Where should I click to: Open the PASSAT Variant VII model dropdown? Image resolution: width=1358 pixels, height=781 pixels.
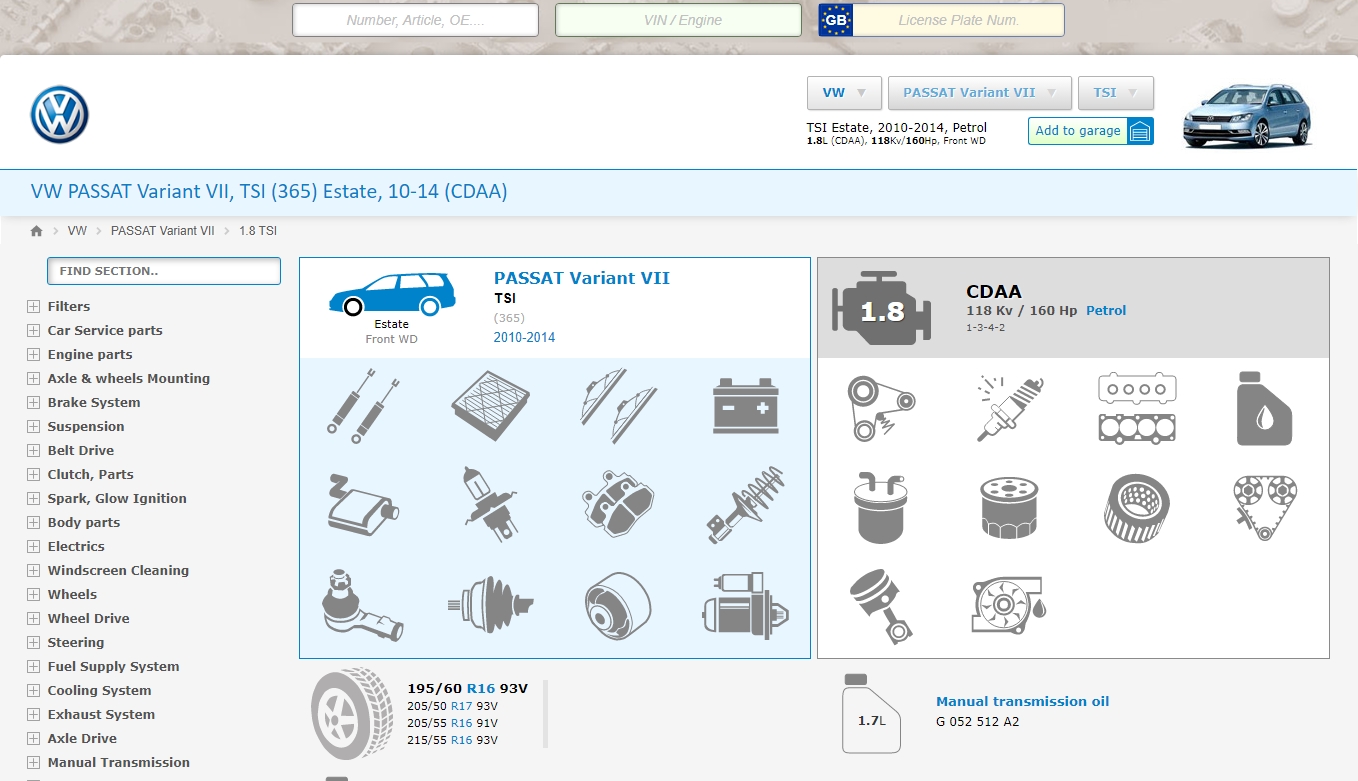(980, 93)
